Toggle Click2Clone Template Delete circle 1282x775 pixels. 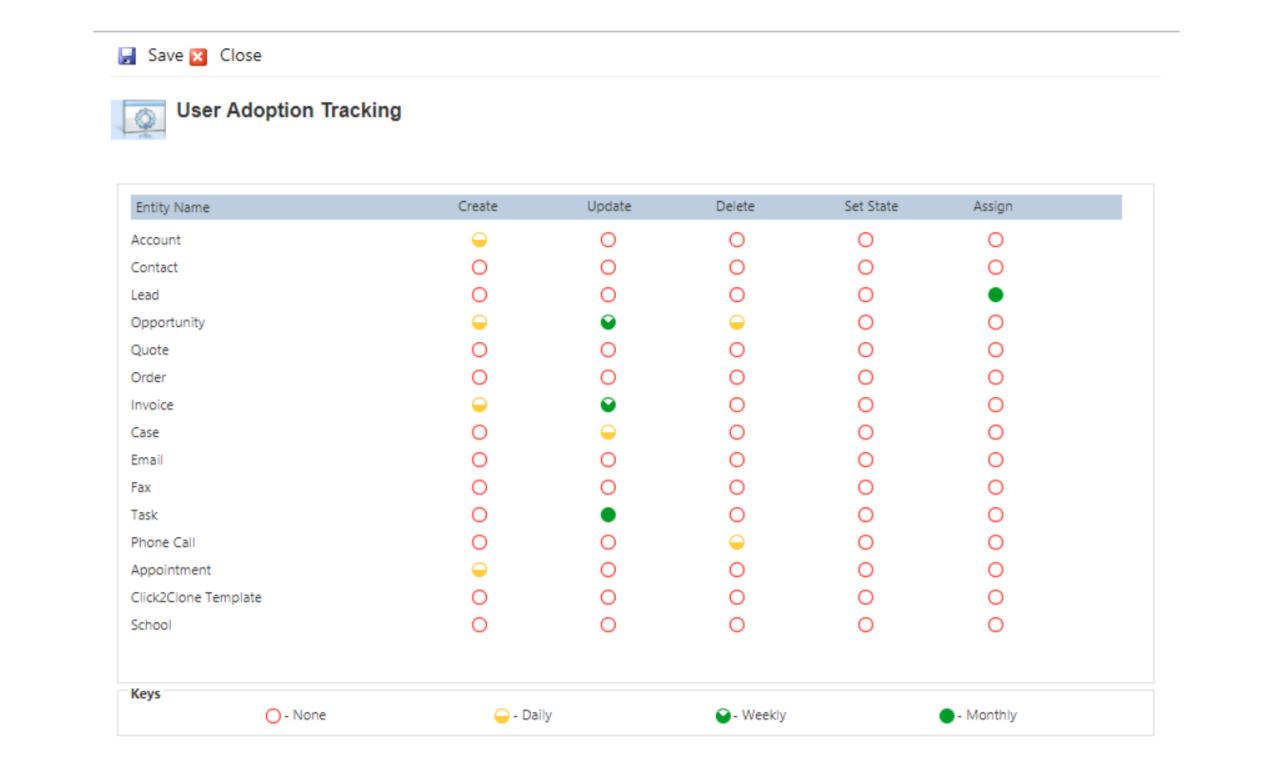click(737, 598)
